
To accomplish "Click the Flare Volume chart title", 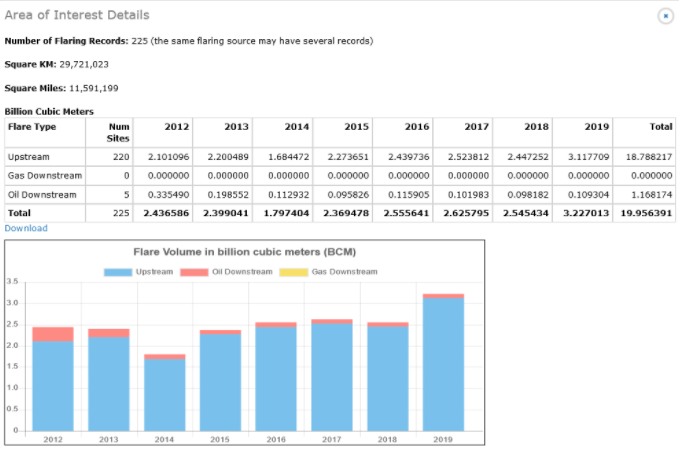I will click(x=245, y=251).
